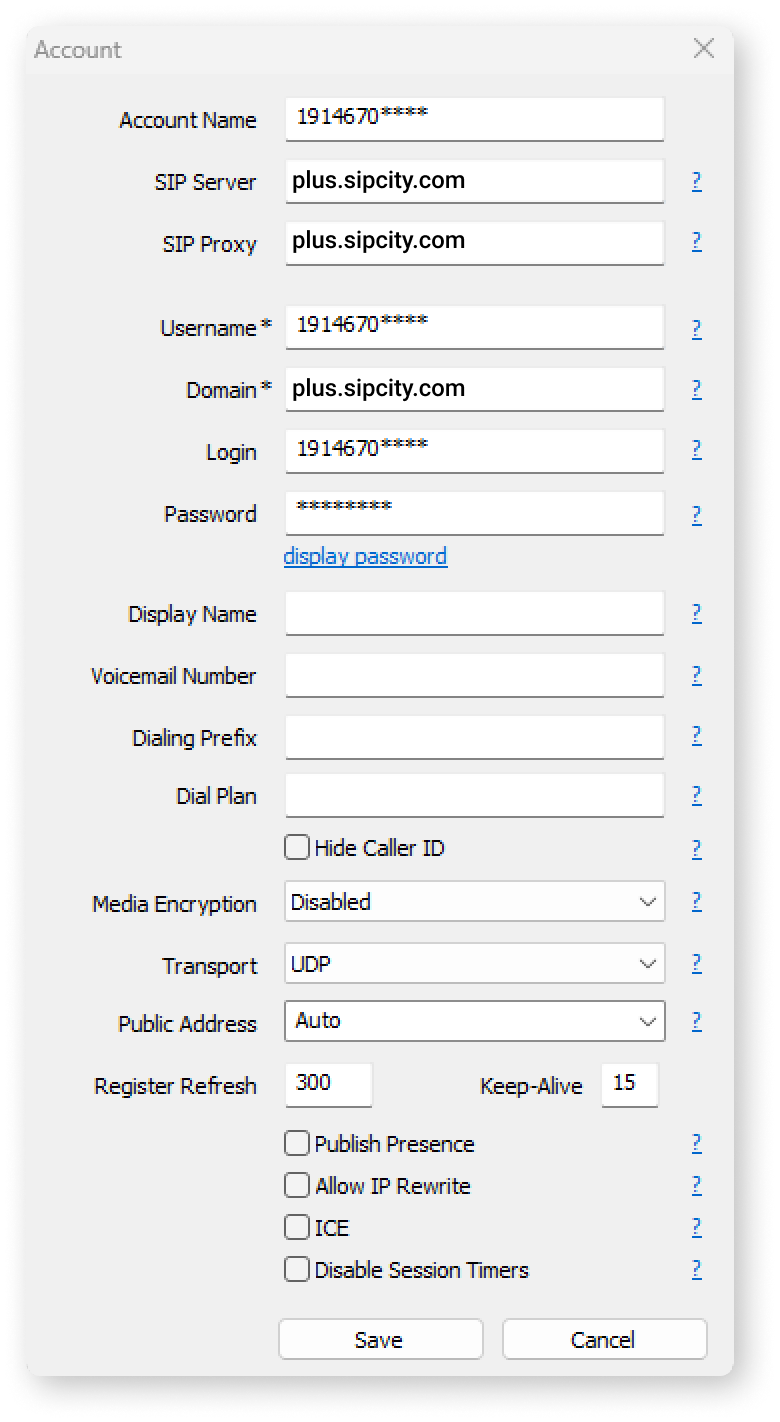View help for Transport setting
This screenshot has width=780, height=1422.
(696, 963)
